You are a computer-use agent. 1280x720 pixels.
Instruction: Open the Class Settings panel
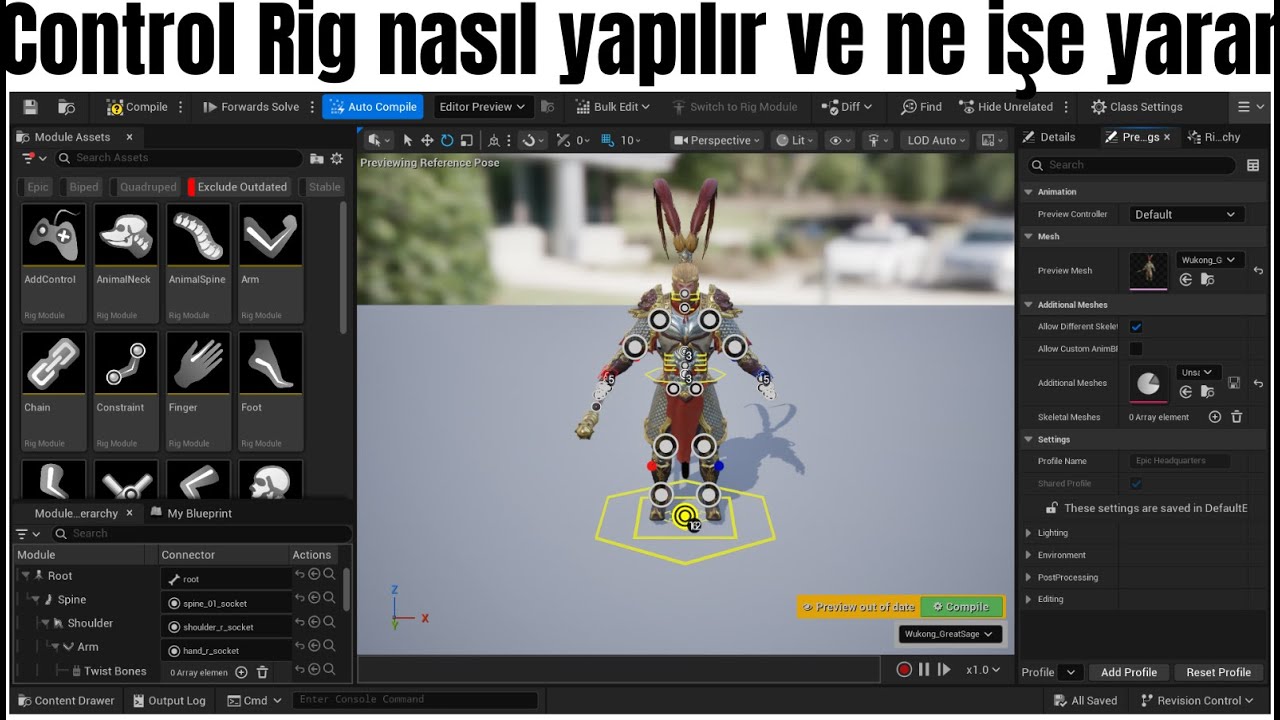tap(1136, 107)
